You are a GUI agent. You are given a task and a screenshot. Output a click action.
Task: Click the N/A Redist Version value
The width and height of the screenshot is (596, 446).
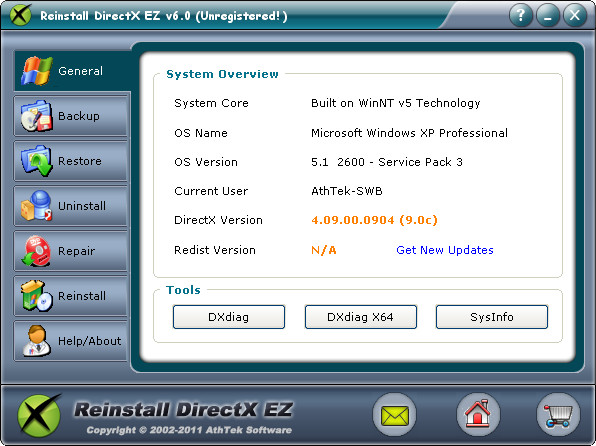[324, 250]
